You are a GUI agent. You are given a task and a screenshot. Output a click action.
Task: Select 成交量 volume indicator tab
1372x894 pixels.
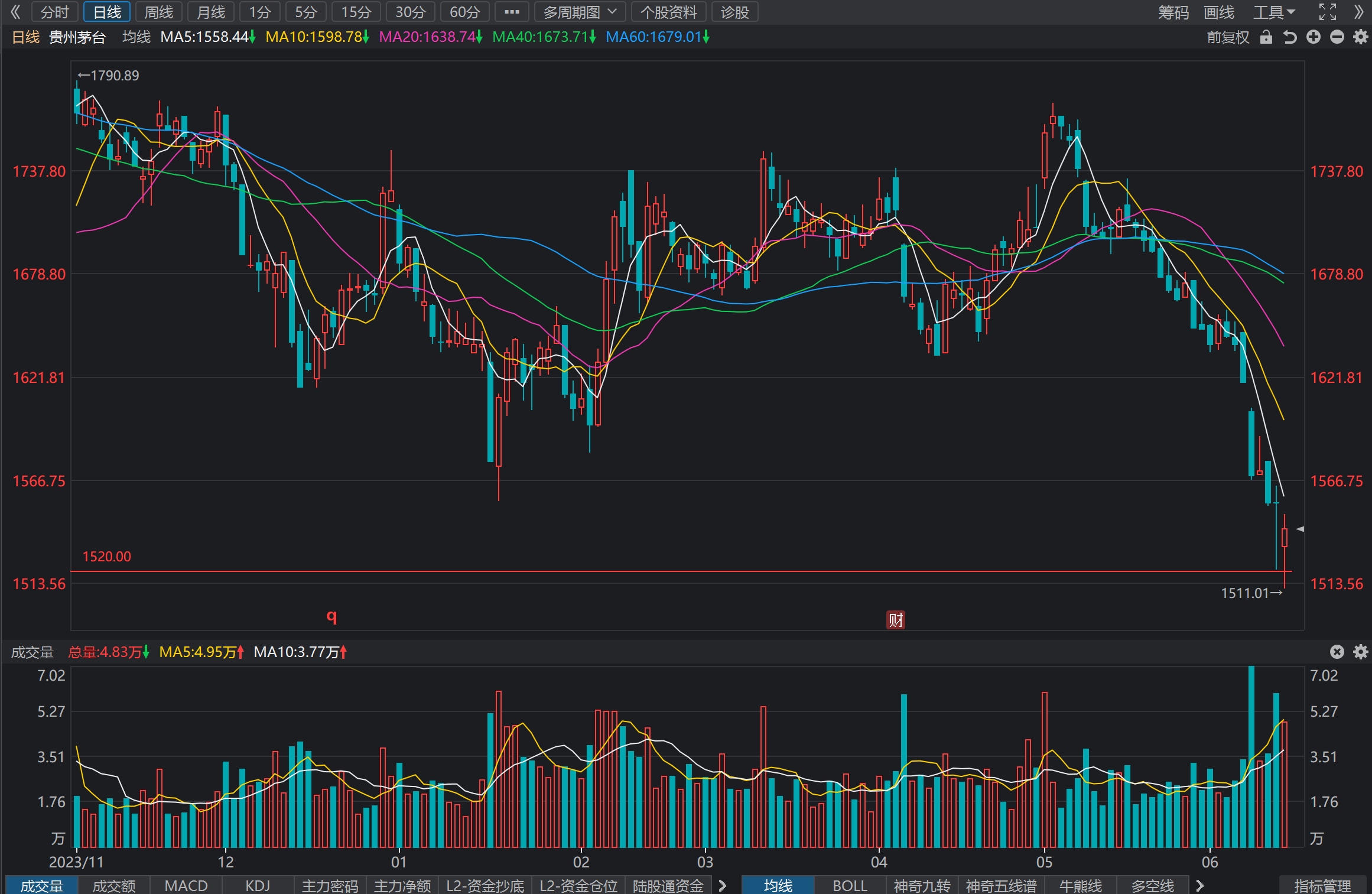click(x=42, y=885)
